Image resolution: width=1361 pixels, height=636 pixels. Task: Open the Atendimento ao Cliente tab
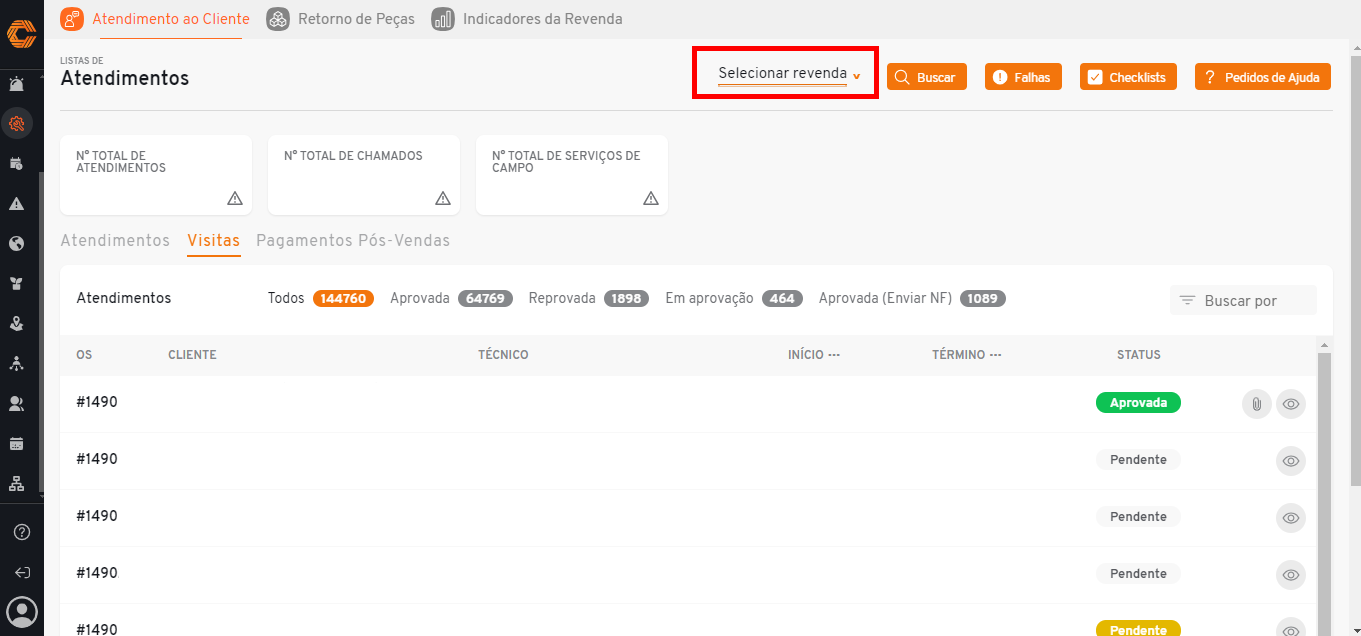[155, 19]
